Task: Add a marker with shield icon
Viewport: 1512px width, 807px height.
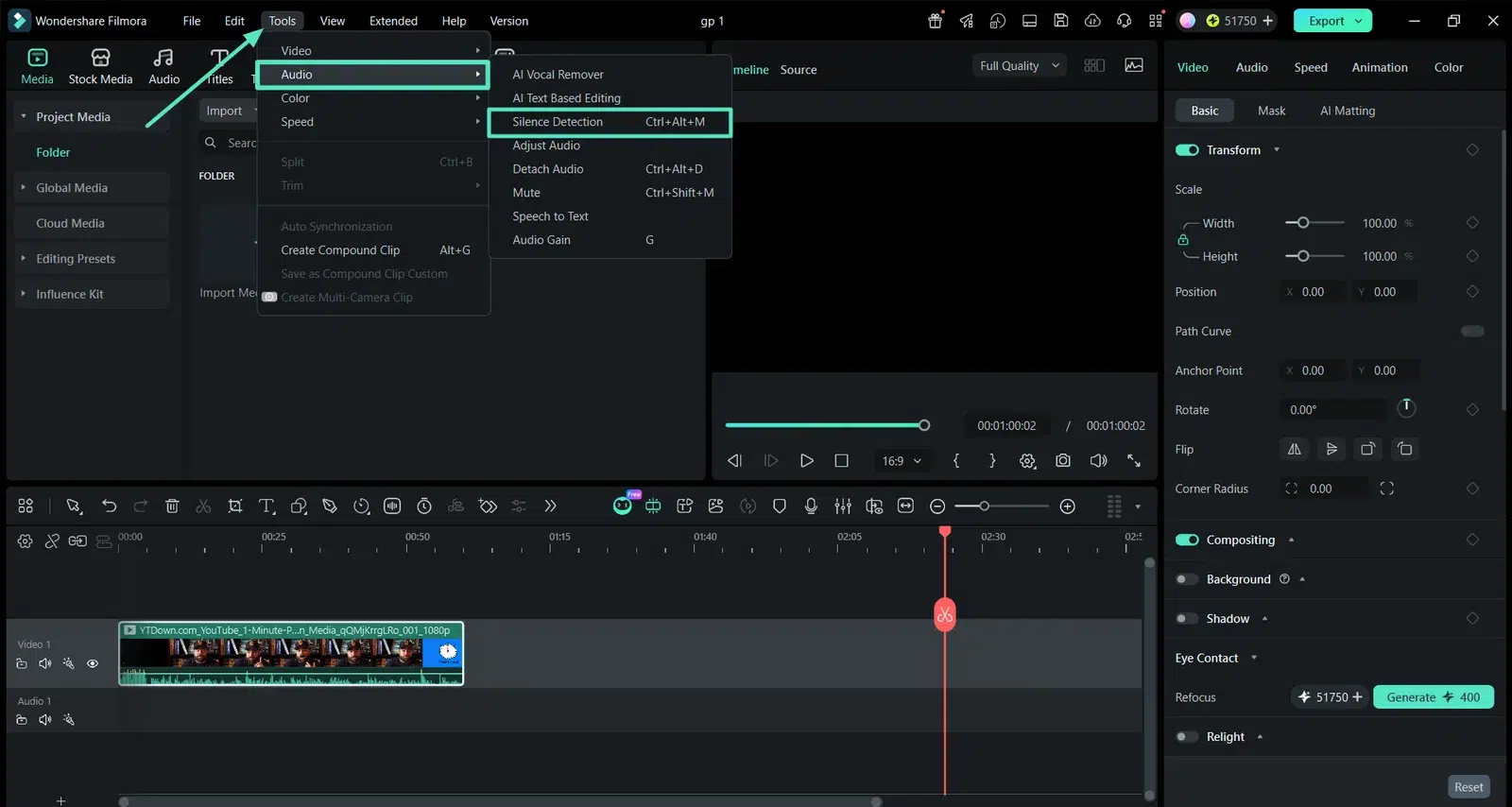Action: tap(780, 507)
